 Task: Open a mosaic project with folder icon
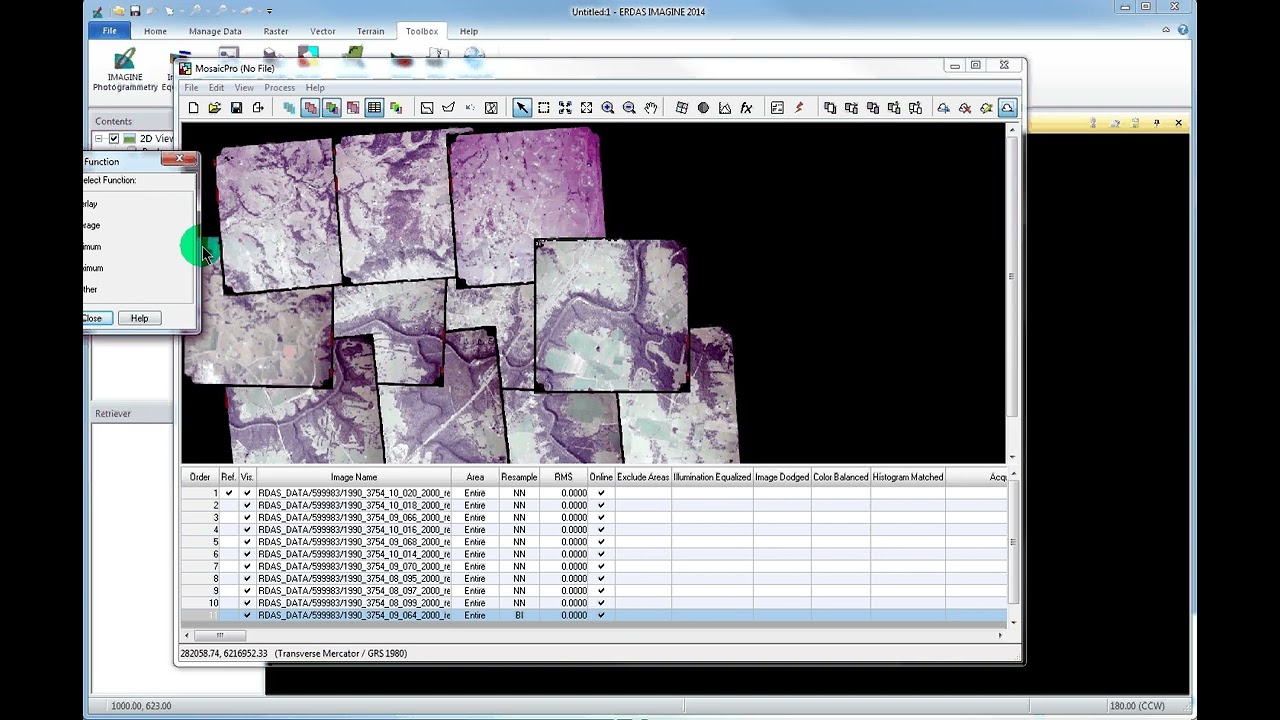pos(214,108)
